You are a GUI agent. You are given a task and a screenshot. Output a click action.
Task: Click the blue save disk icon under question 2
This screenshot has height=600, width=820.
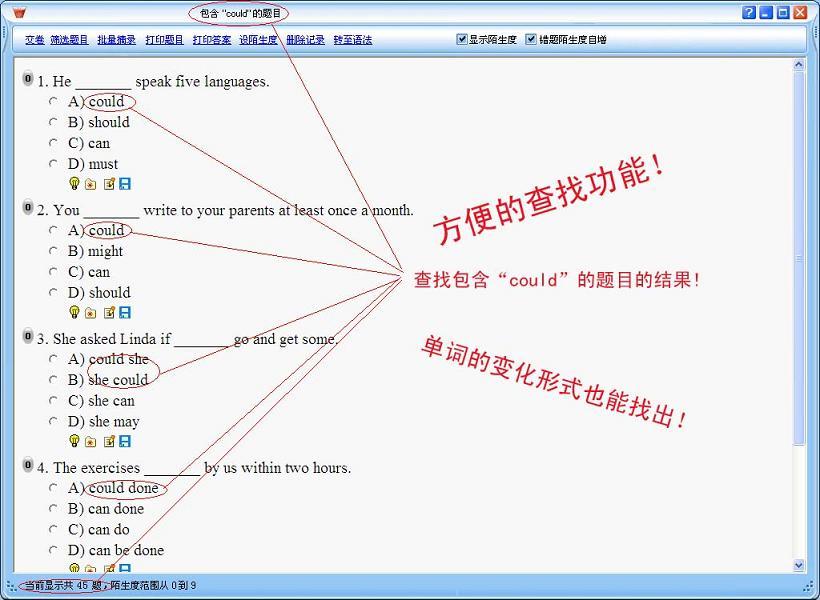[x=126, y=313]
